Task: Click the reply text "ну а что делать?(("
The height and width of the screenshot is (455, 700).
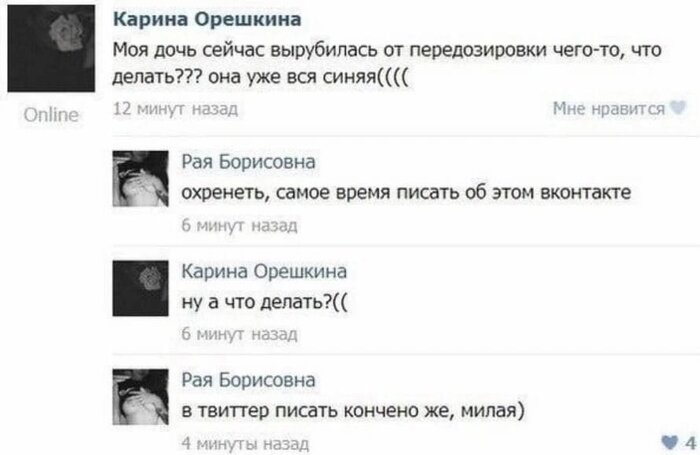Action: point(265,303)
